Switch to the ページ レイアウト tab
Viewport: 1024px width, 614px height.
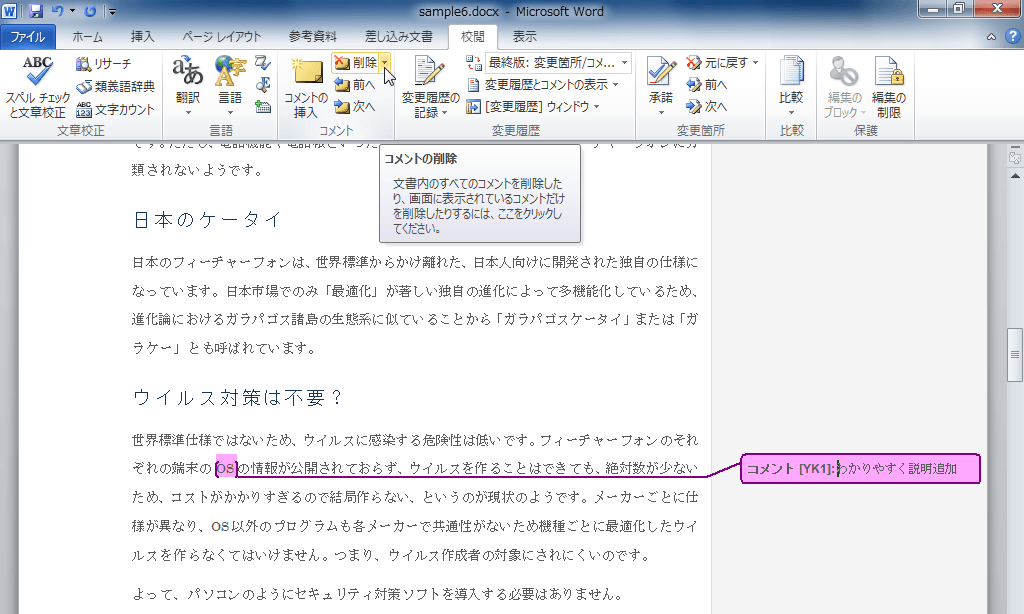coord(221,37)
